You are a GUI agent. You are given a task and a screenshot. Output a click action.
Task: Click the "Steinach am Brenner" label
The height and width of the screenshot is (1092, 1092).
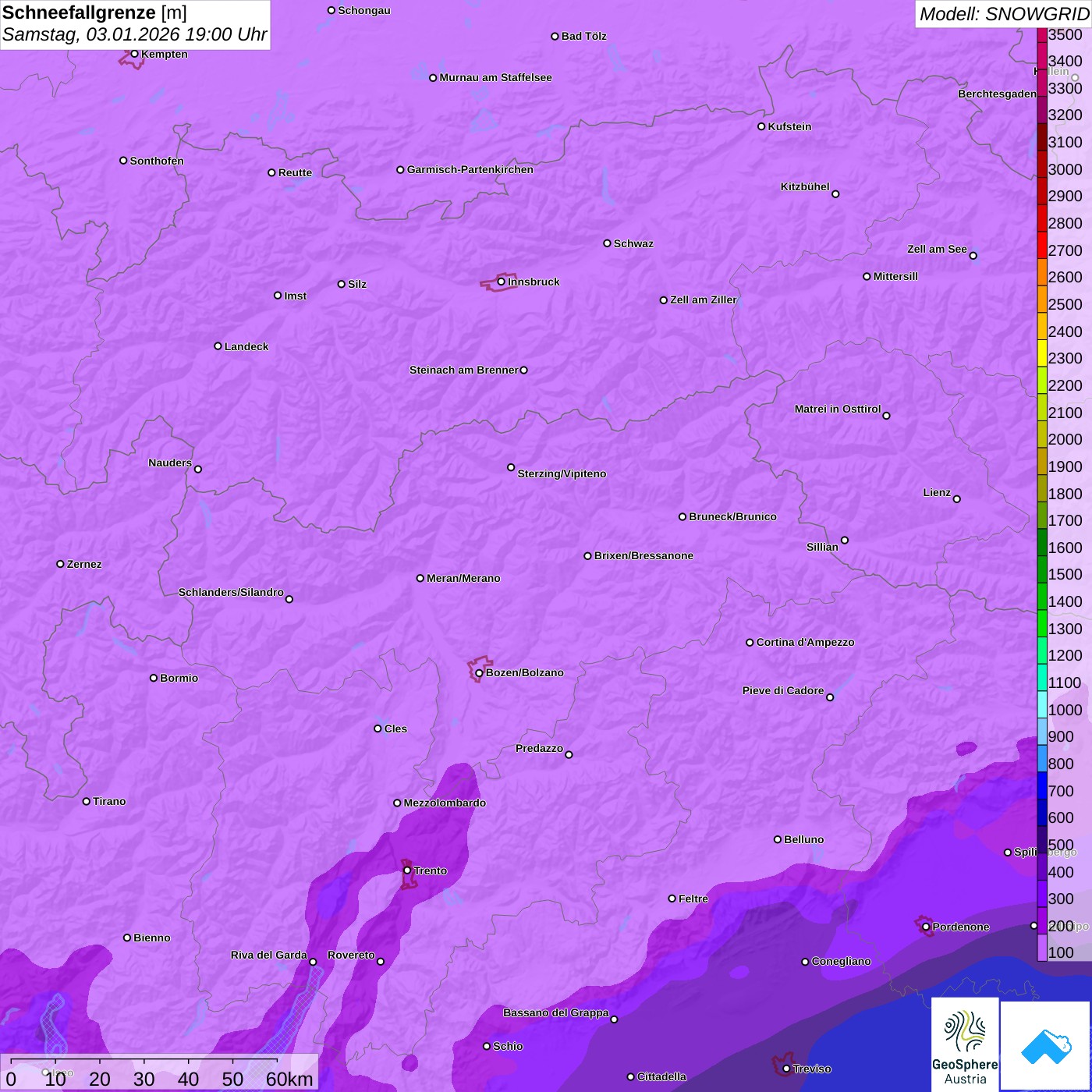point(464,370)
